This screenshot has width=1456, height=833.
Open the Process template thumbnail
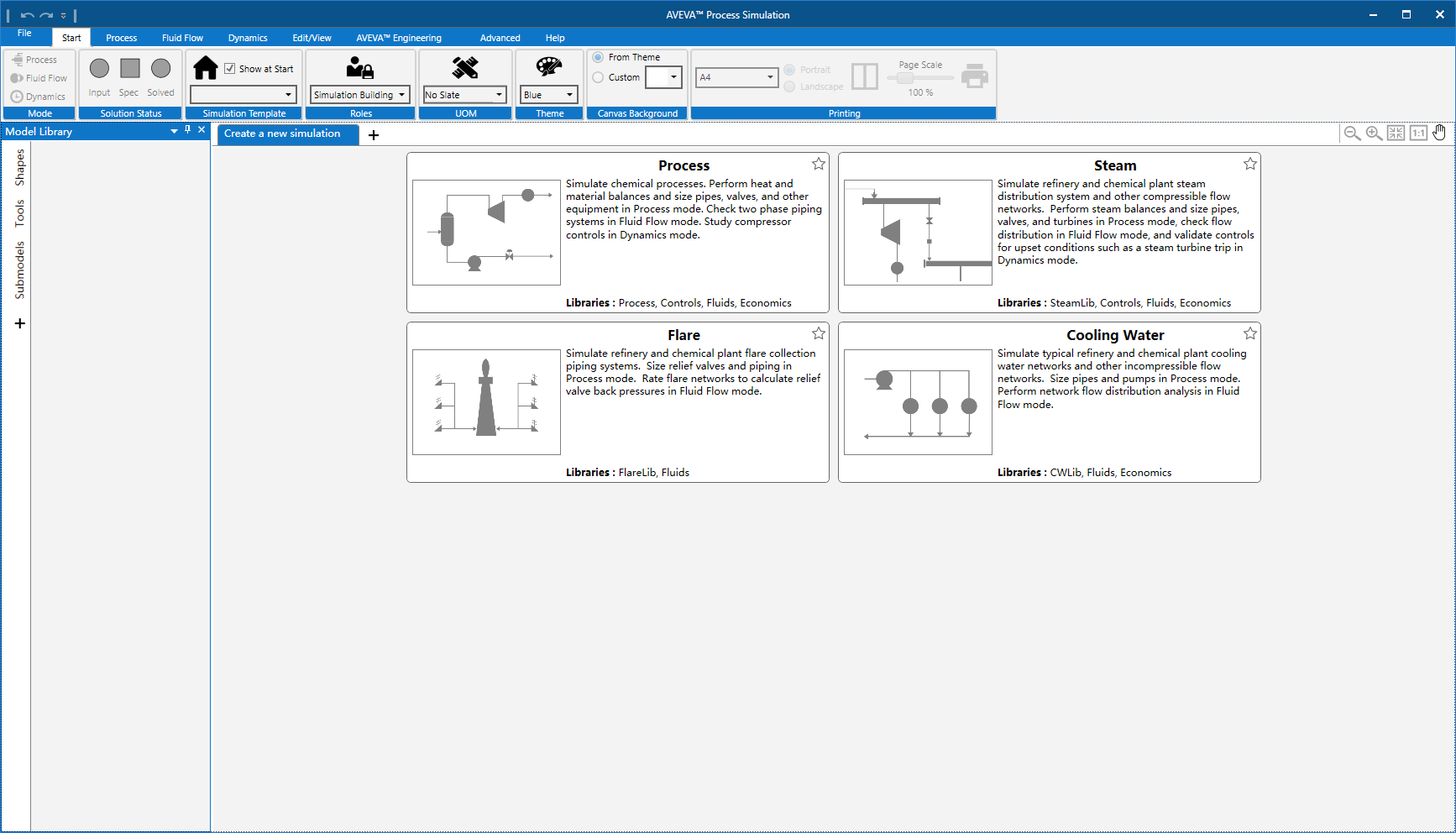click(x=486, y=233)
